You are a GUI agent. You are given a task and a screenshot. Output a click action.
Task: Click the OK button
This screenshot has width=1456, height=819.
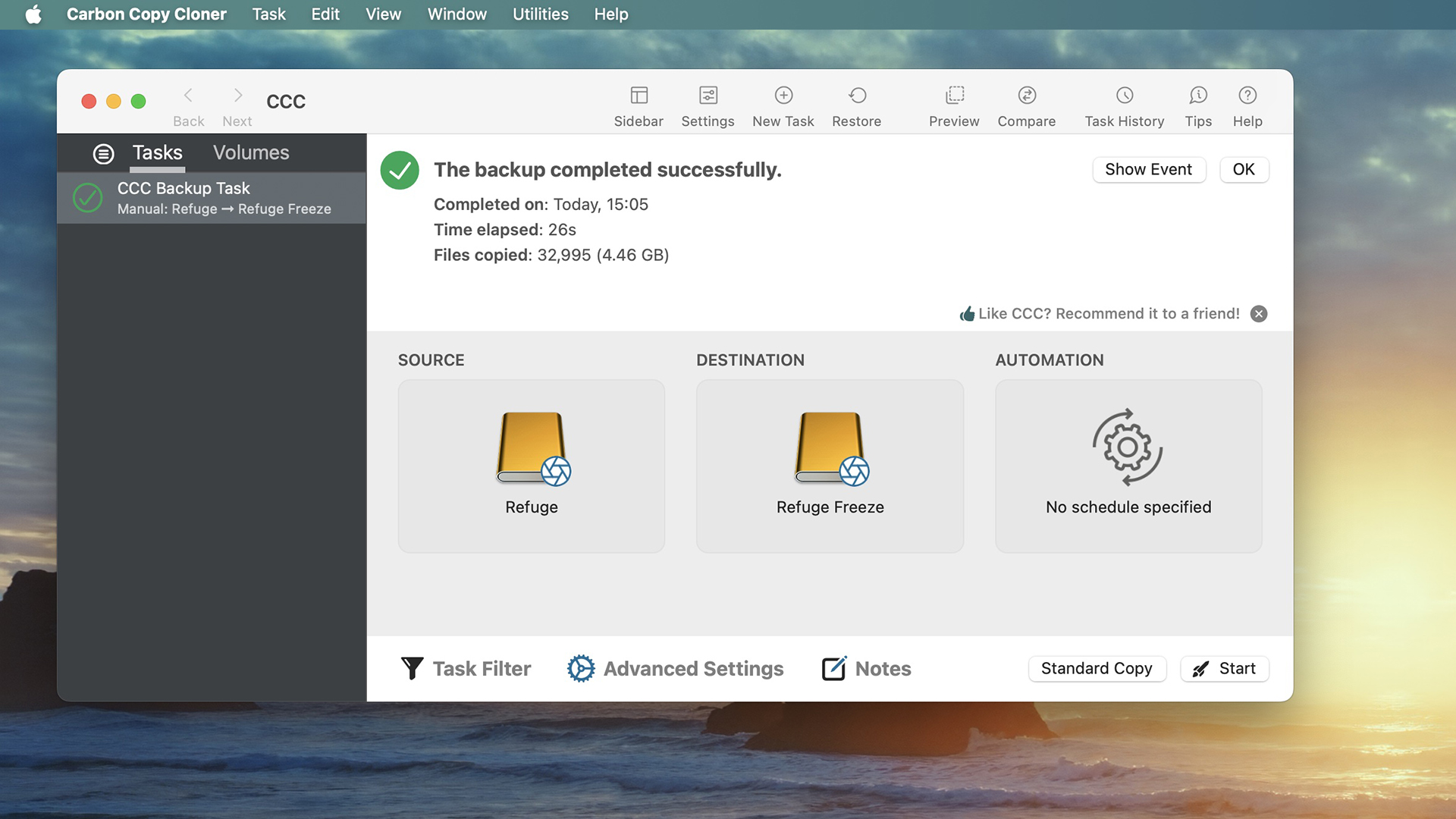(1244, 169)
